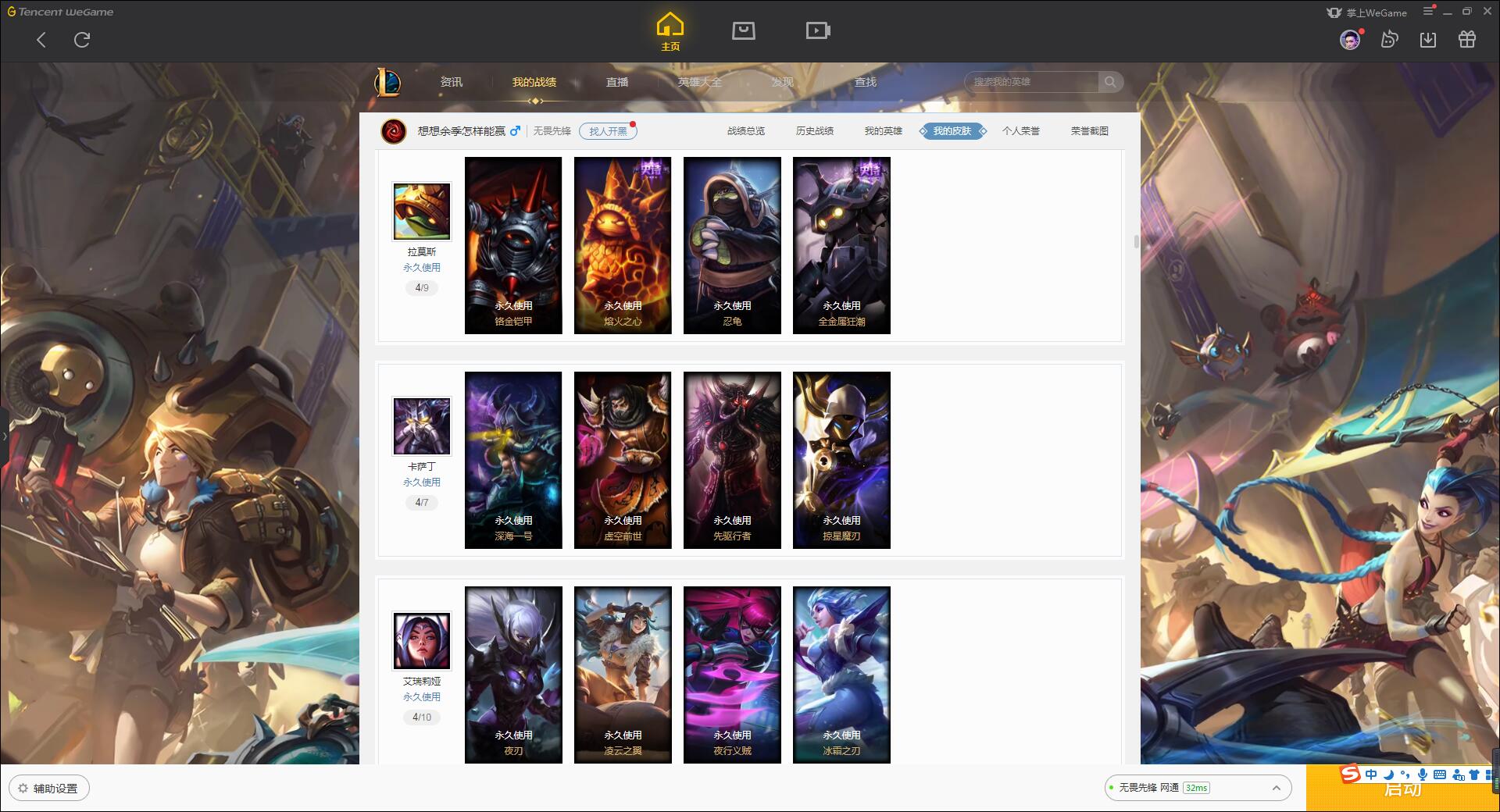Refresh the page with the reload icon
Viewport: 1500px width, 812px height.
[82, 40]
